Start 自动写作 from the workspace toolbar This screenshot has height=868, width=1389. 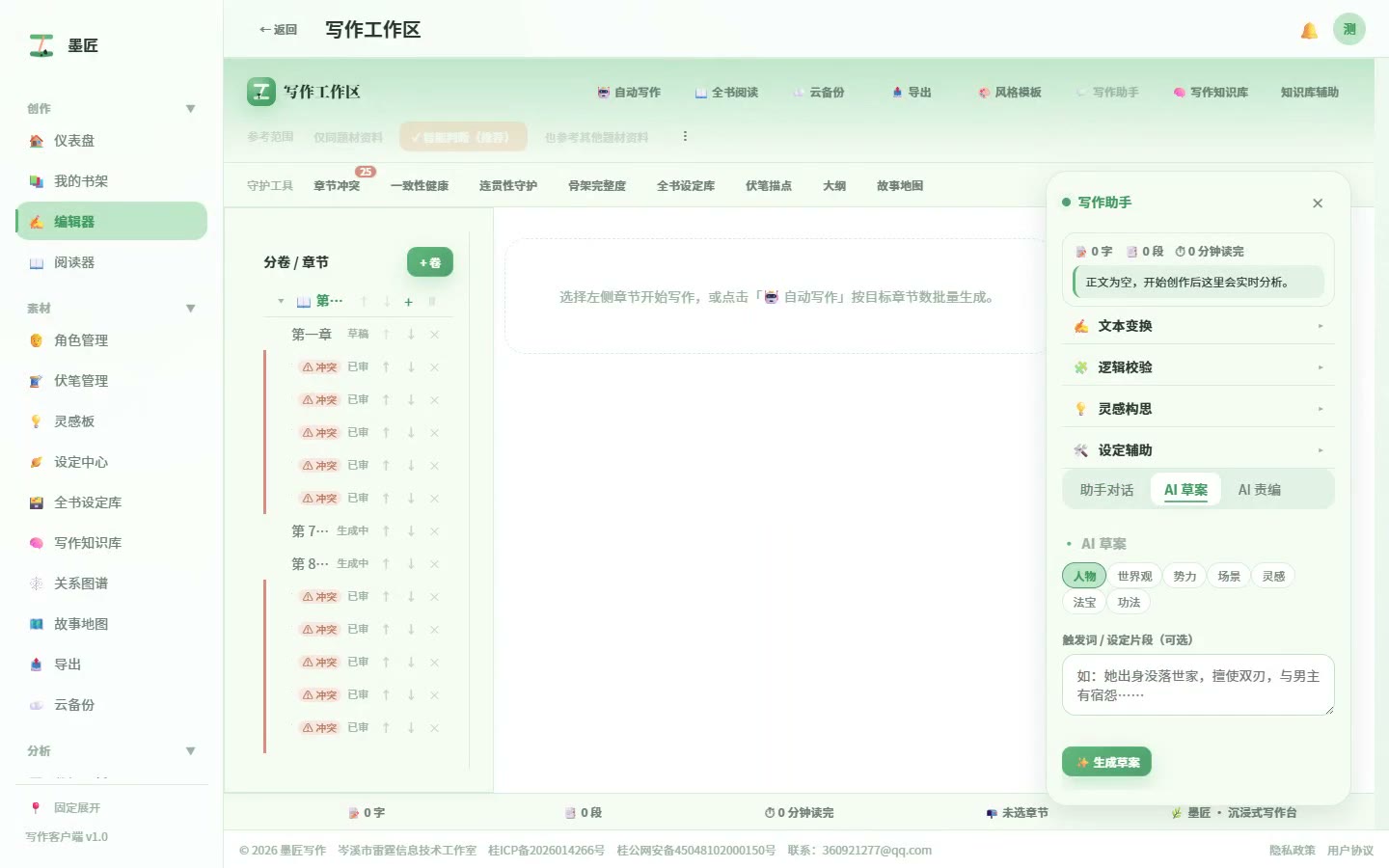629,93
